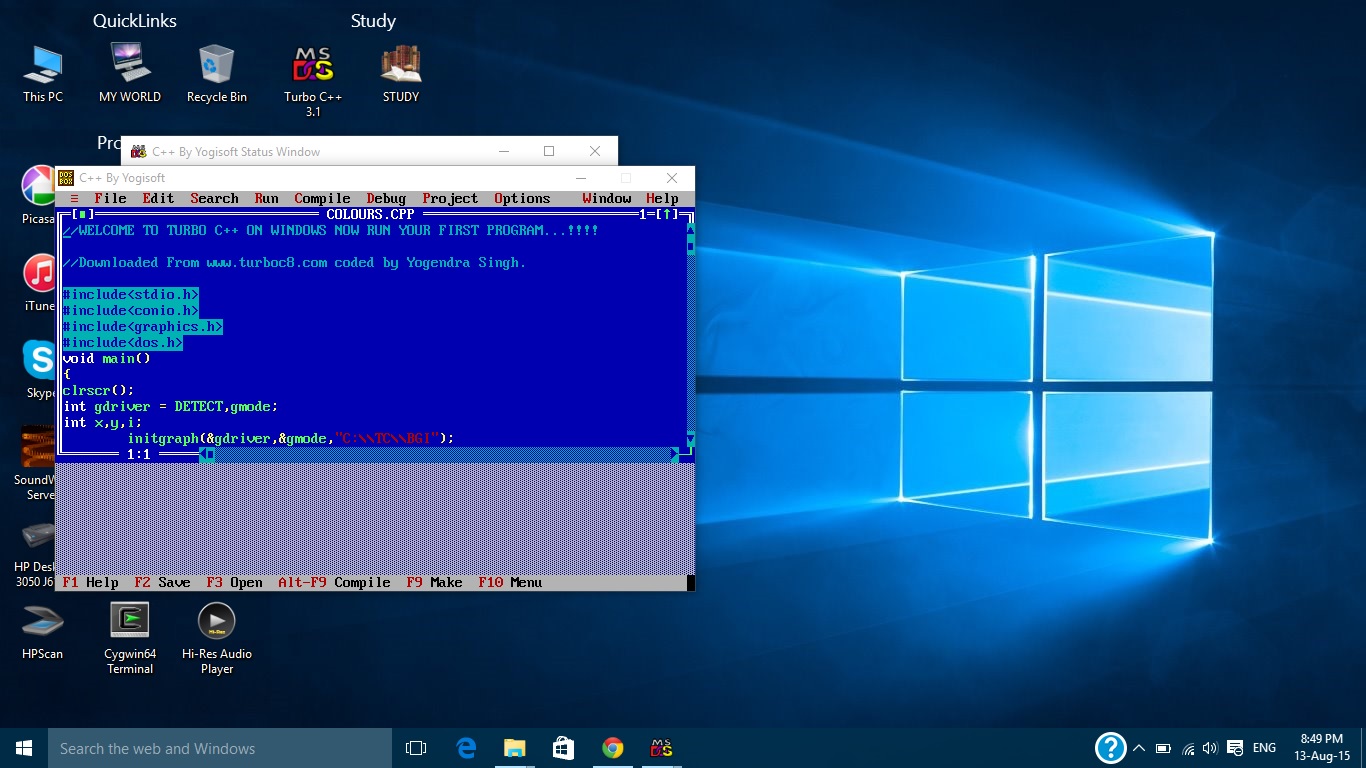Image resolution: width=1366 pixels, height=768 pixels.
Task: Click F1 Help in status bar
Action: 90,582
